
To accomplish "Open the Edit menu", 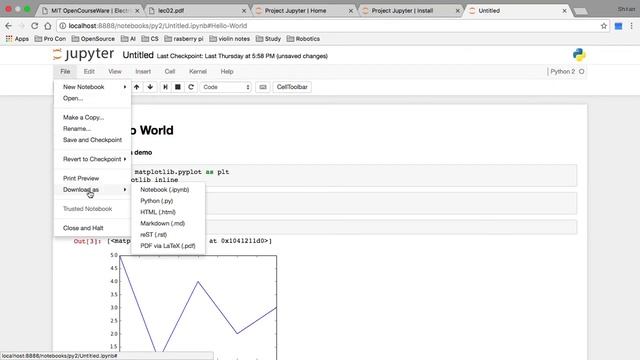I will [89, 71].
